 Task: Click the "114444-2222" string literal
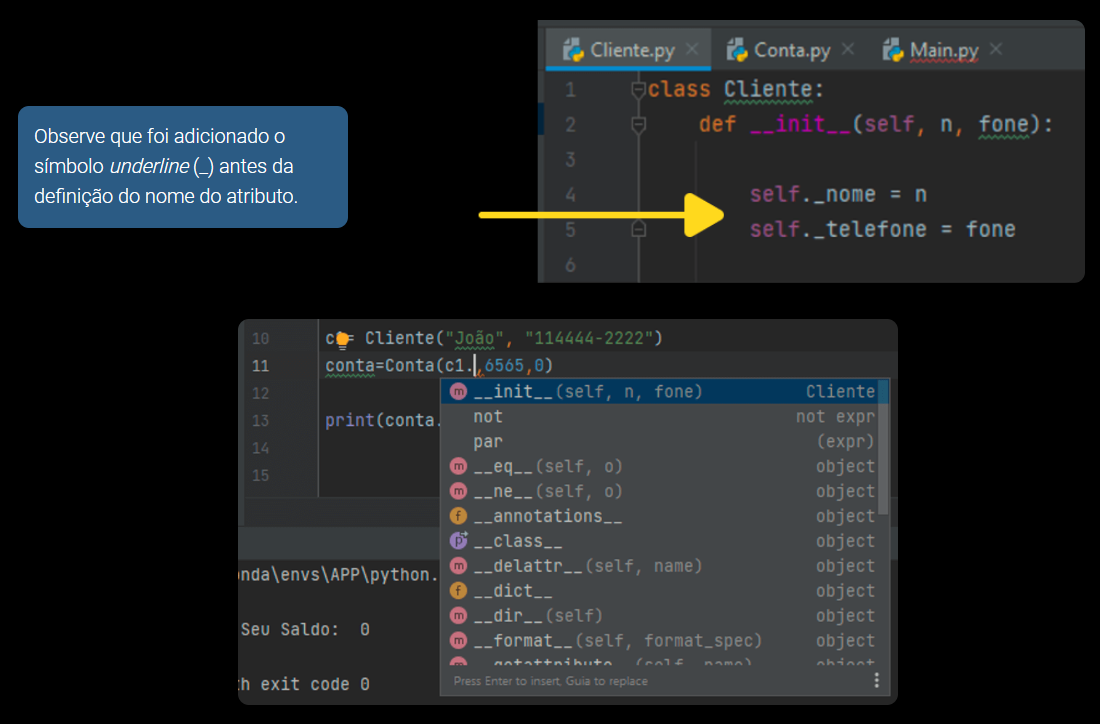[x=589, y=339]
